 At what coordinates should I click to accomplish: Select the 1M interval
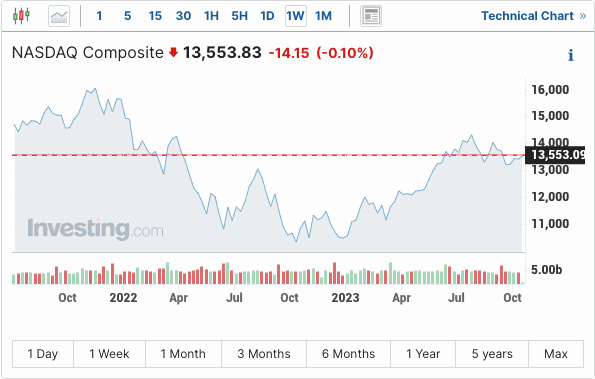[x=323, y=16]
